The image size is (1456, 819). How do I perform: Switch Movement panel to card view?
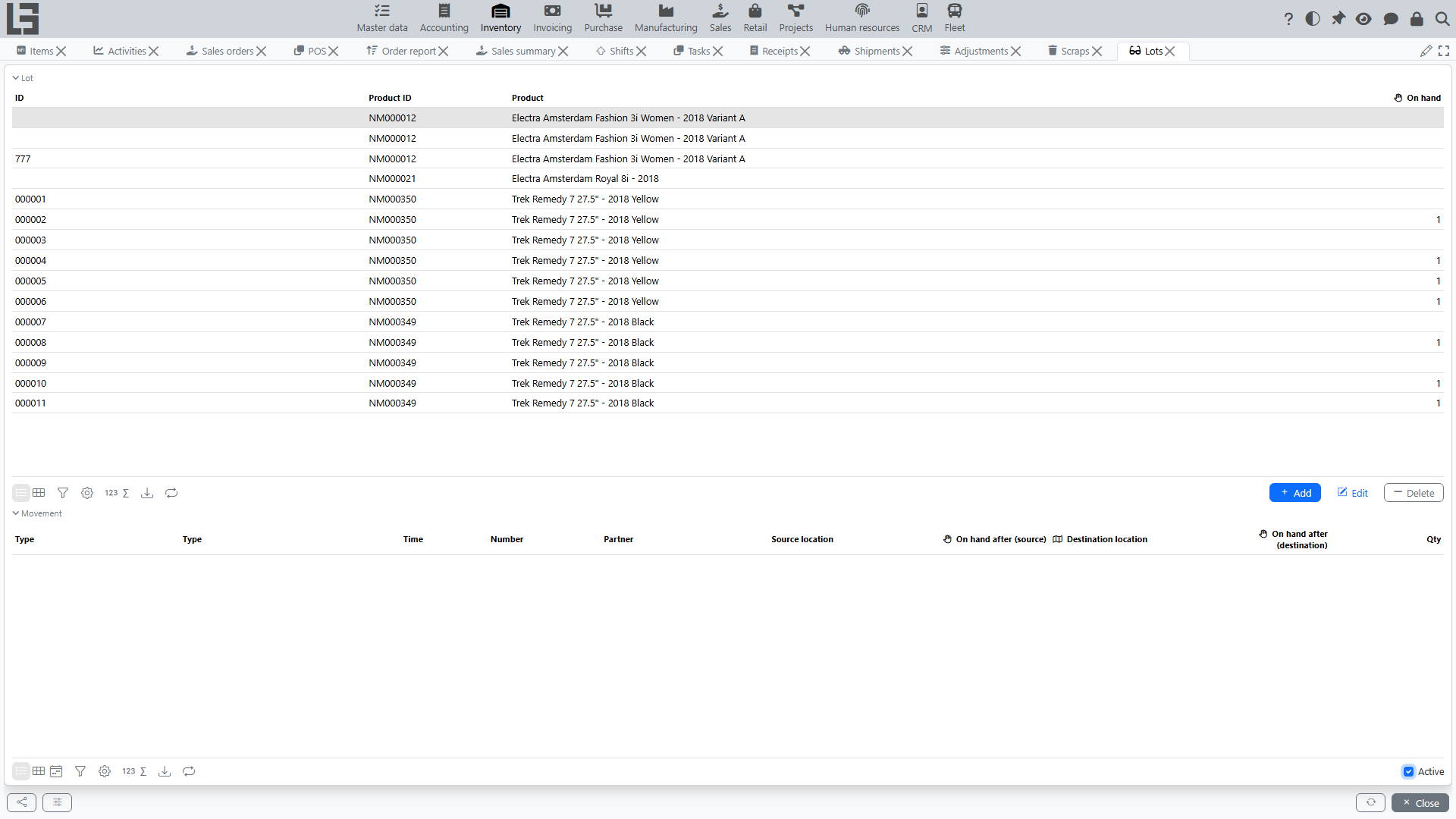coord(56,771)
